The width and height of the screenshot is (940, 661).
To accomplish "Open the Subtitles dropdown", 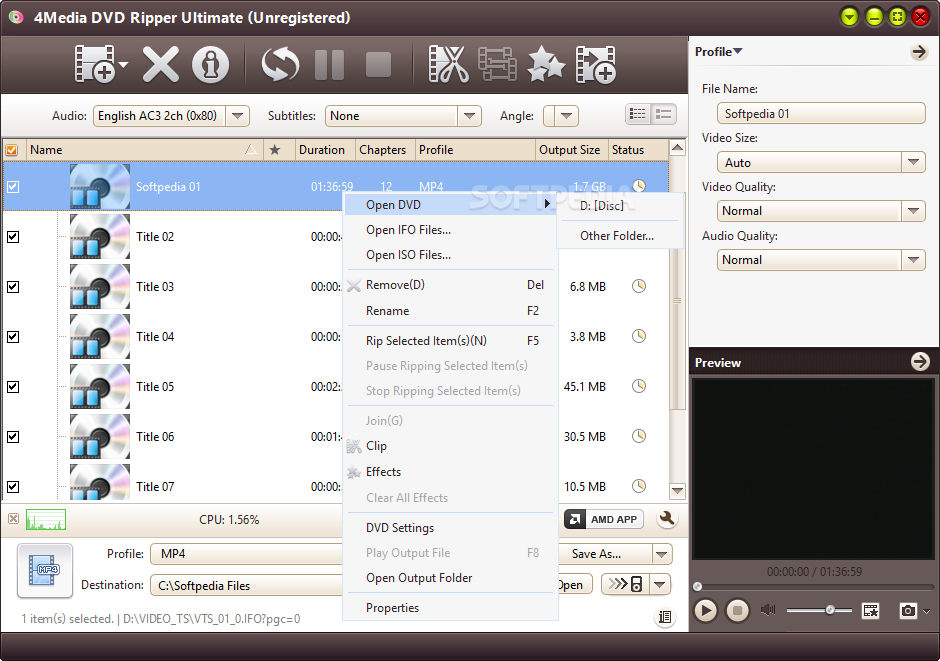I will coord(469,116).
